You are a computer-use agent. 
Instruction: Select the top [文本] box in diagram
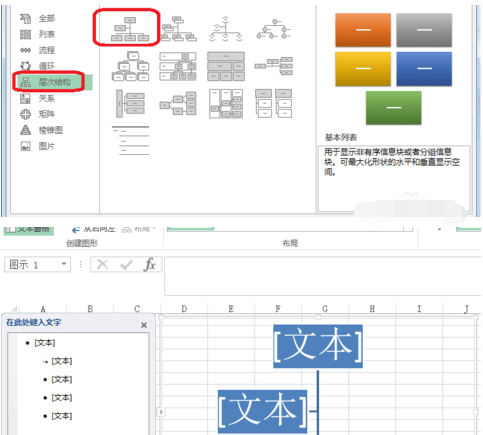tap(318, 346)
